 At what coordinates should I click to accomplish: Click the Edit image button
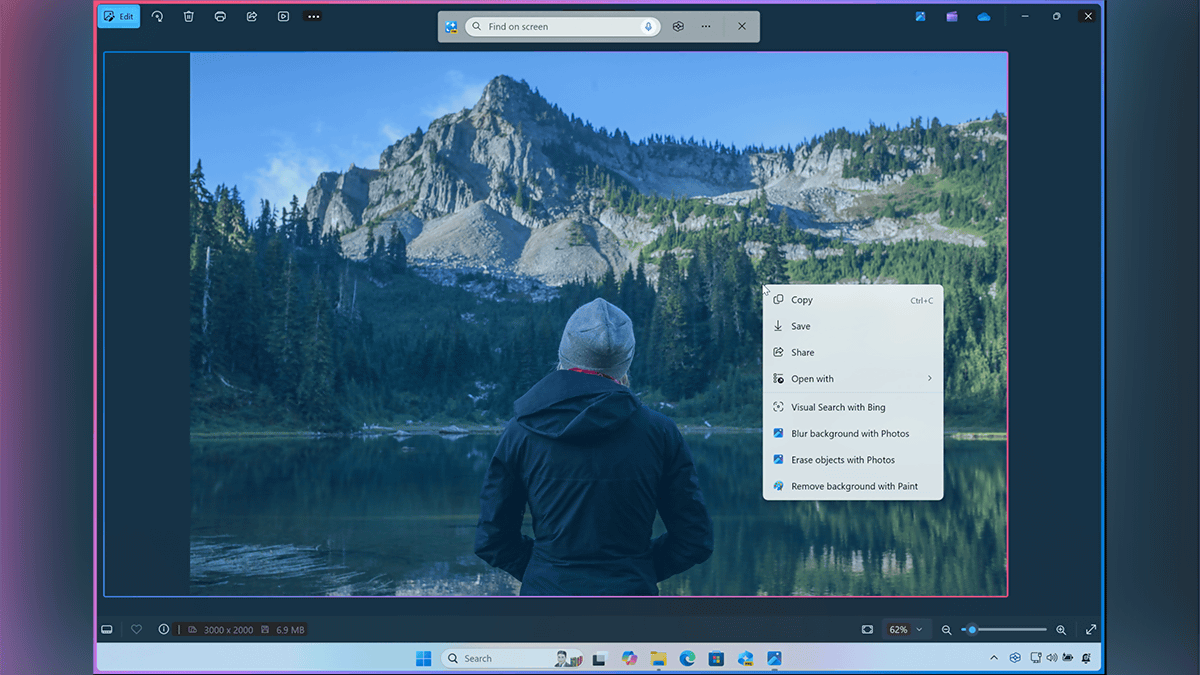point(119,16)
